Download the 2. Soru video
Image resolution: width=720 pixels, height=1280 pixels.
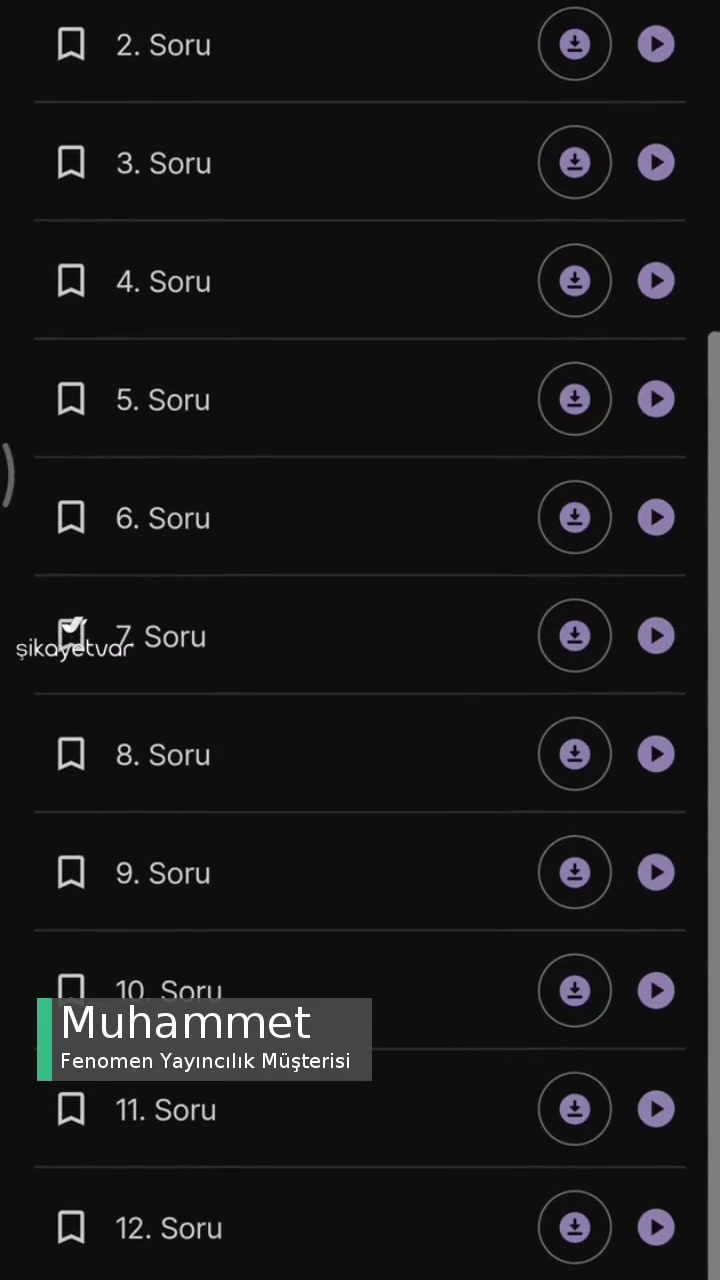click(574, 44)
